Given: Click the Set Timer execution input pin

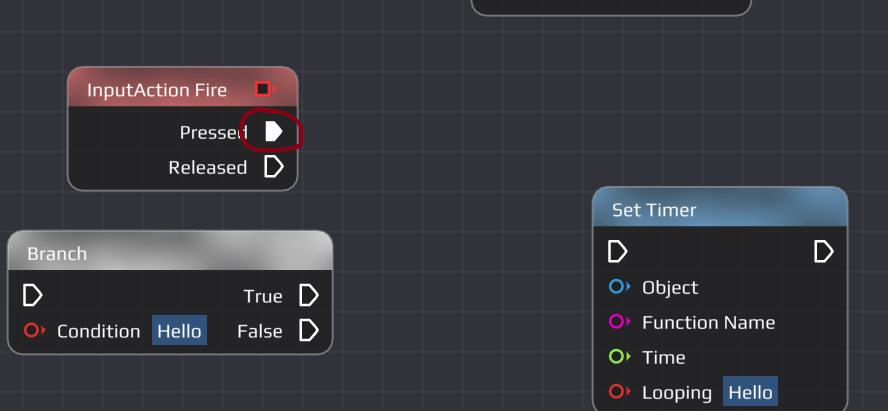Looking at the screenshot, I should click(x=617, y=252).
